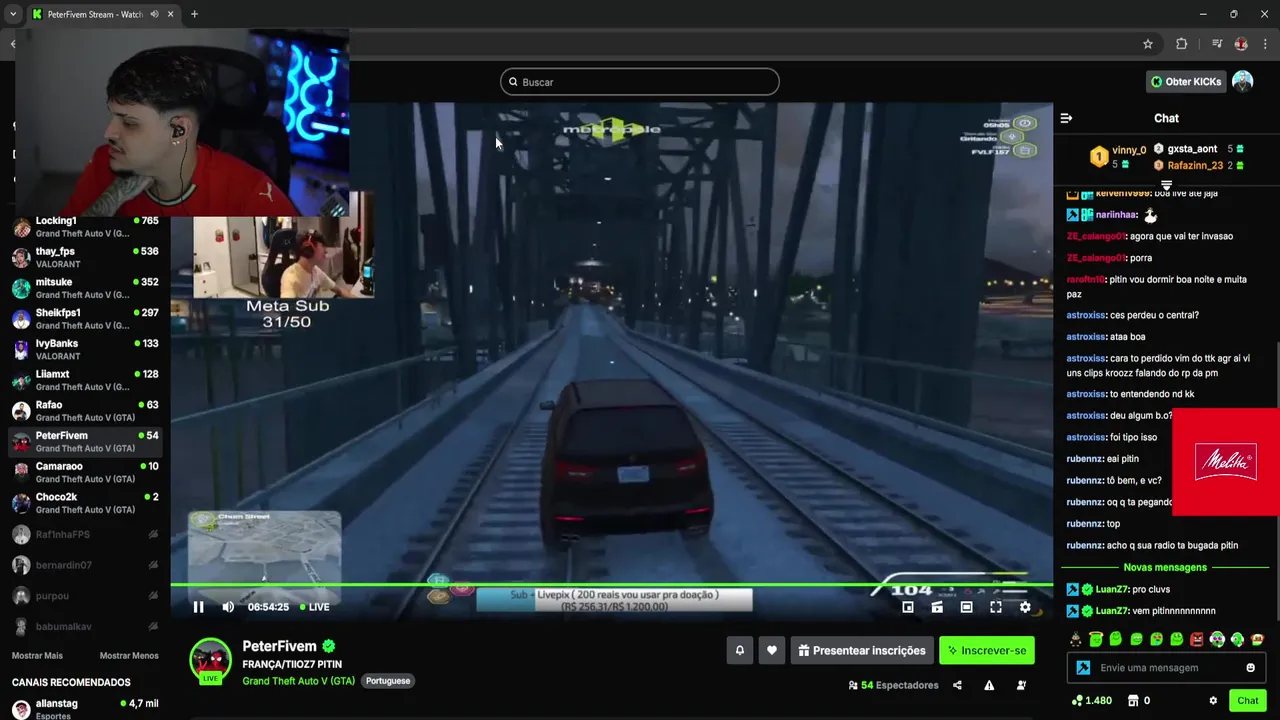The image size is (1280, 720).
Task: Open emoji picker in chat input
Action: (x=1250, y=668)
